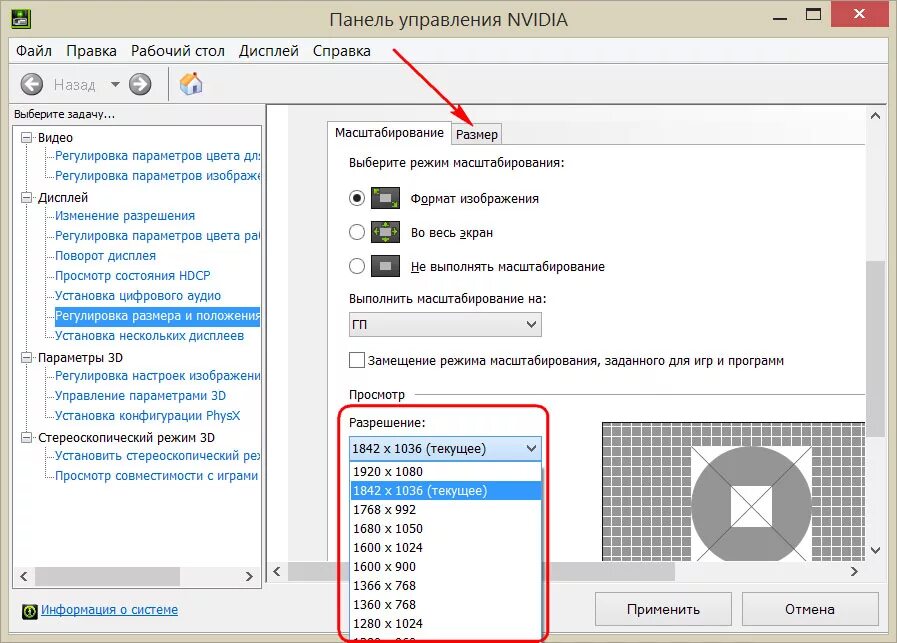
Task: Click the Отмена button
Action: pos(809,609)
